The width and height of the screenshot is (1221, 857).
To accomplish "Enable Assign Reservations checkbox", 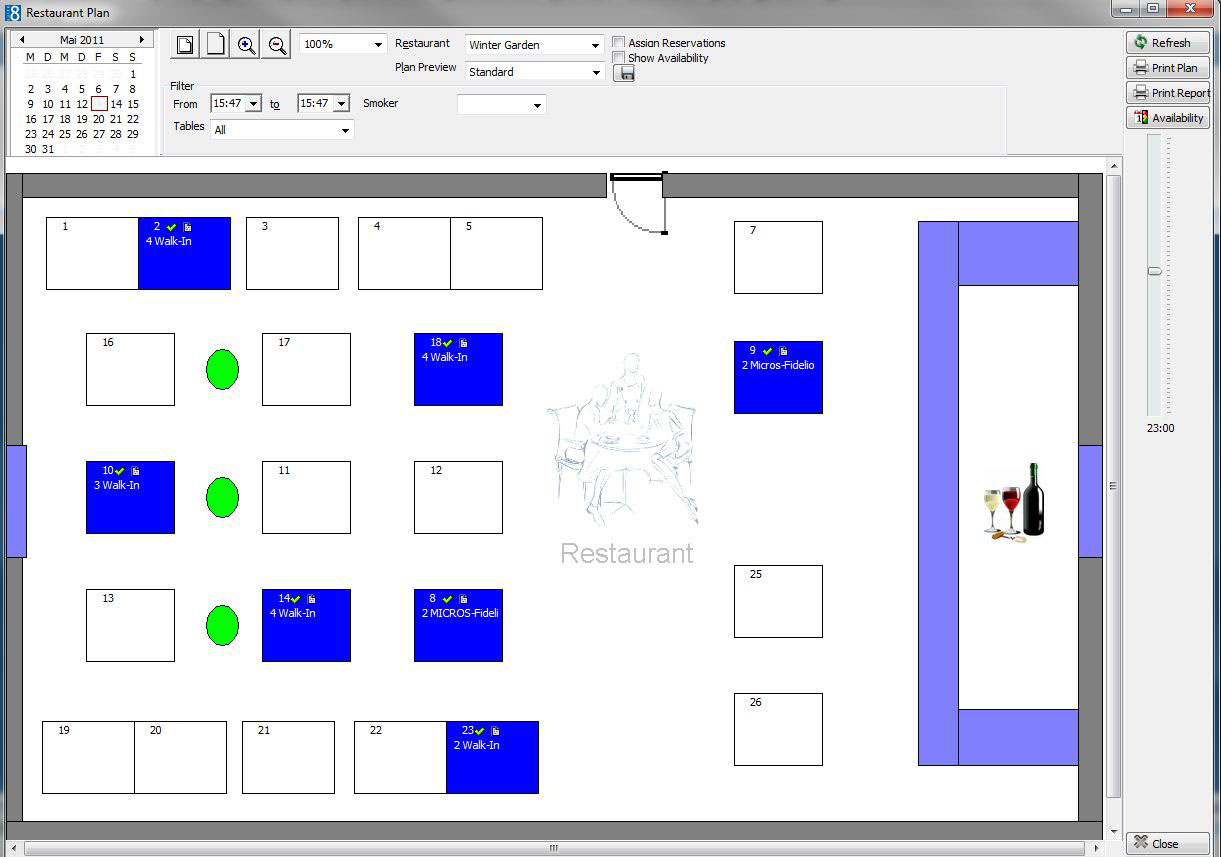I will pos(619,43).
